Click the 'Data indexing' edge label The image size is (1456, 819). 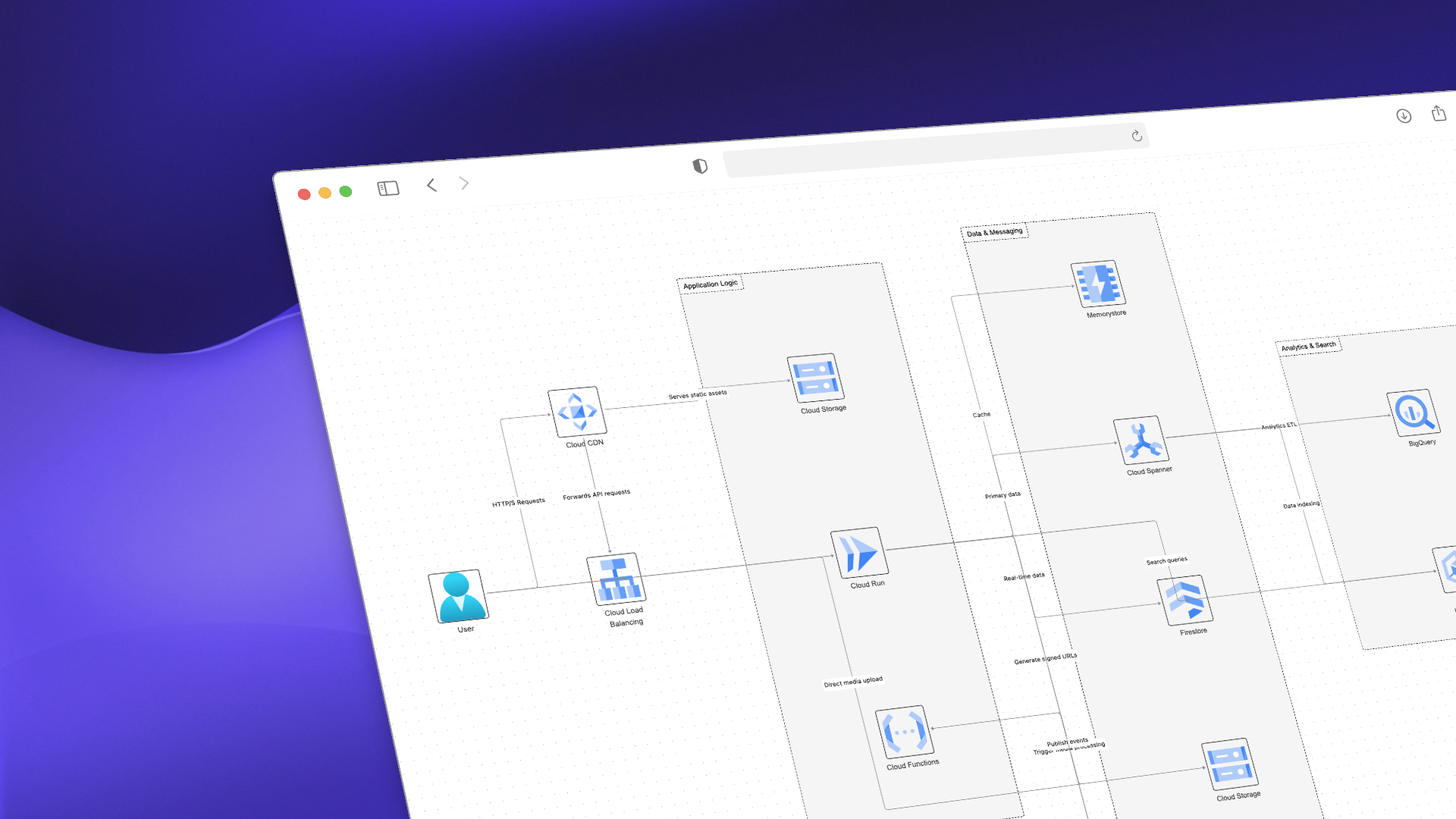tap(1301, 505)
